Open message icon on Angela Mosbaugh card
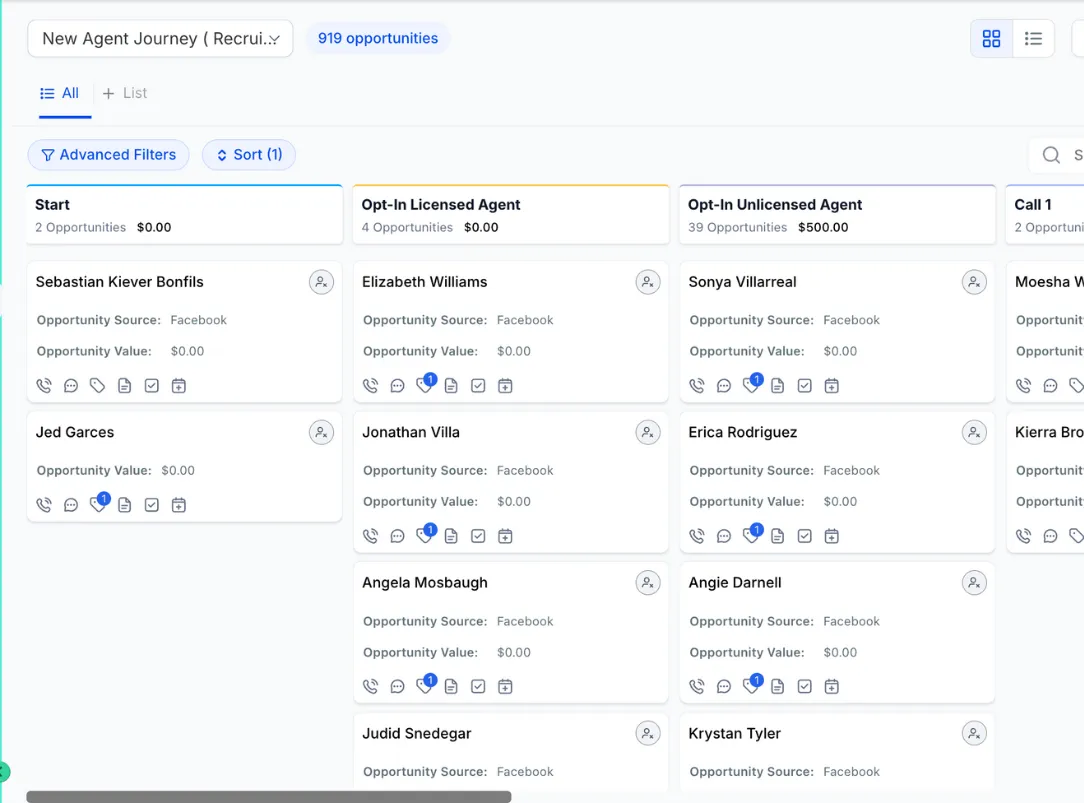1084x803 pixels. pos(398,686)
